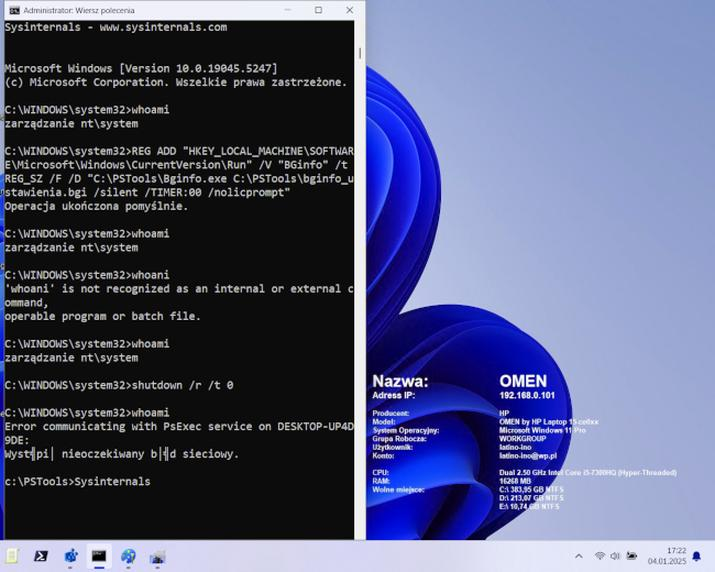Click the 'Producent:' label on desktop
The height and width of the screenshot is (572, 715).
pos(391,413)
